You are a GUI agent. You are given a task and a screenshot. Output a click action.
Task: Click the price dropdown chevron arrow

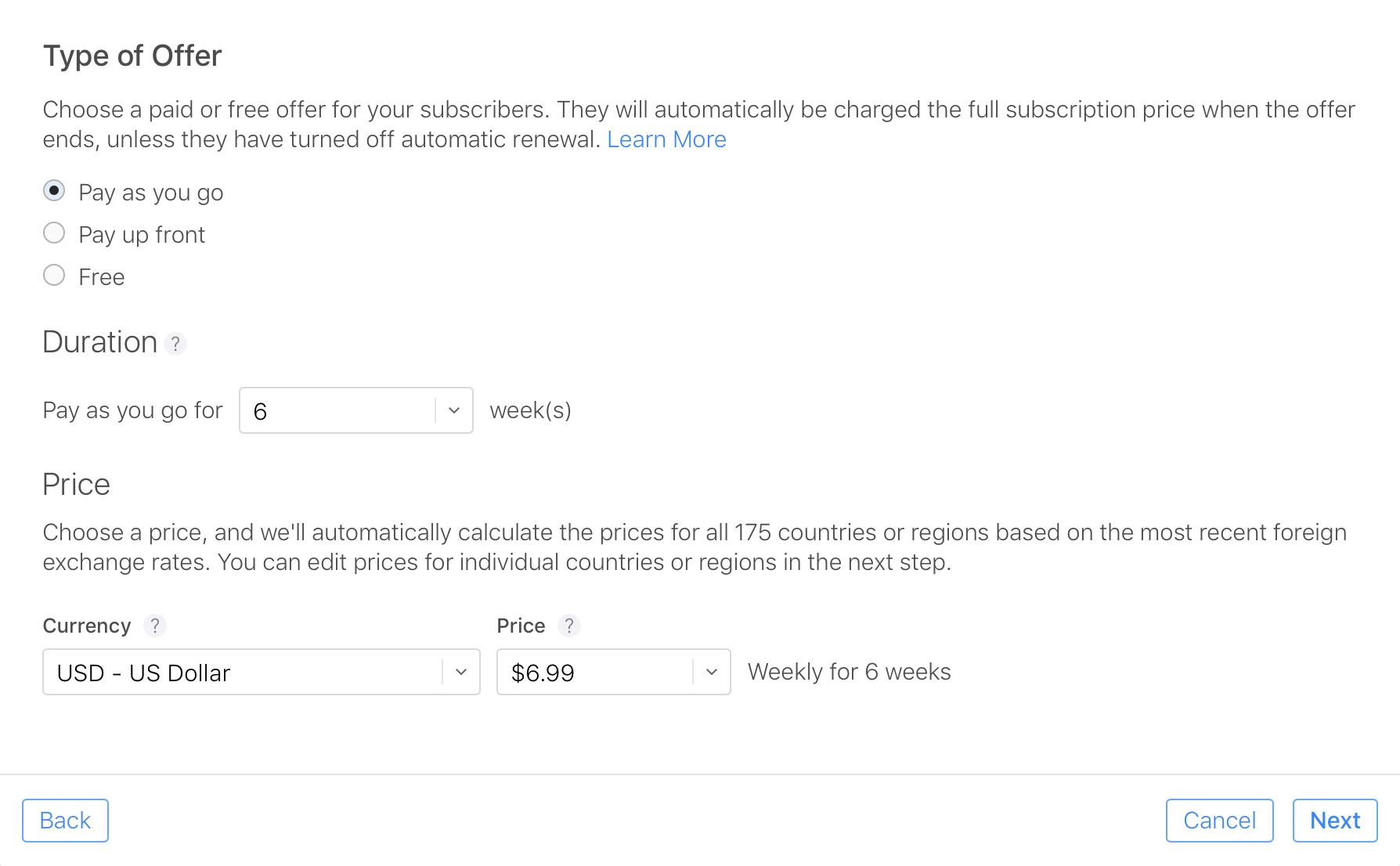coord(712,672)
